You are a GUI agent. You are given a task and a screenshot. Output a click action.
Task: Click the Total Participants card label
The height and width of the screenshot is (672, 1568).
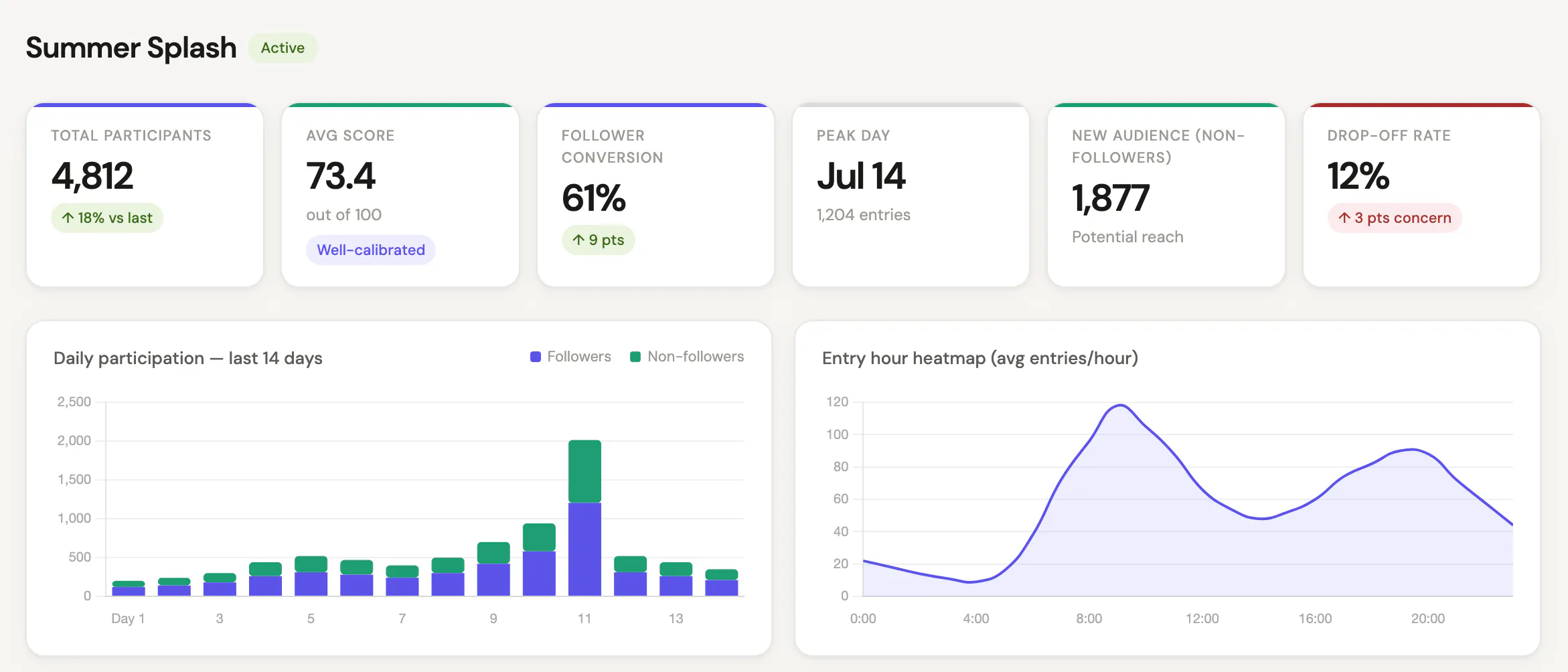click(131, 136)
